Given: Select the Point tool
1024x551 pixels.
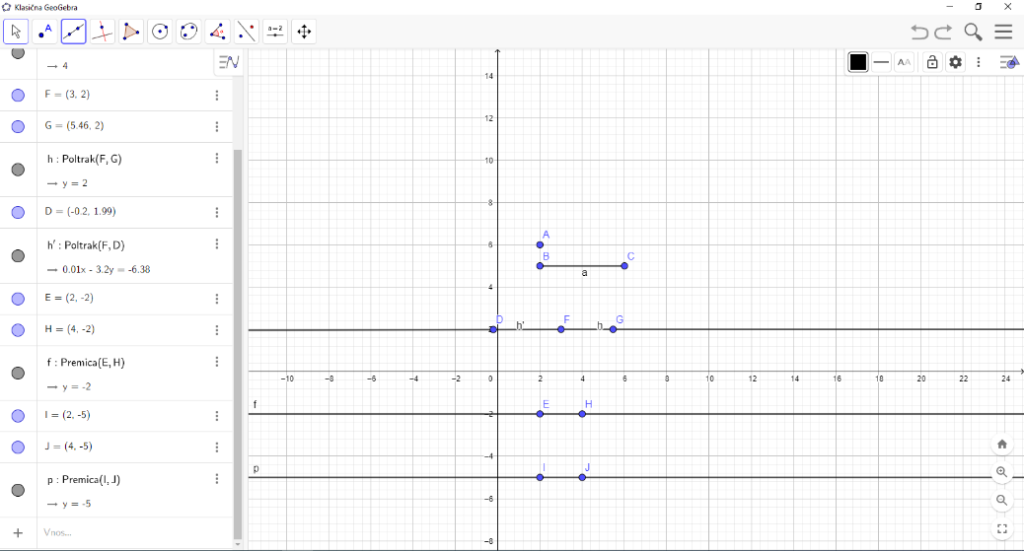Looking at the screenshot, I should pyautogui.click(x=44, y=31).
